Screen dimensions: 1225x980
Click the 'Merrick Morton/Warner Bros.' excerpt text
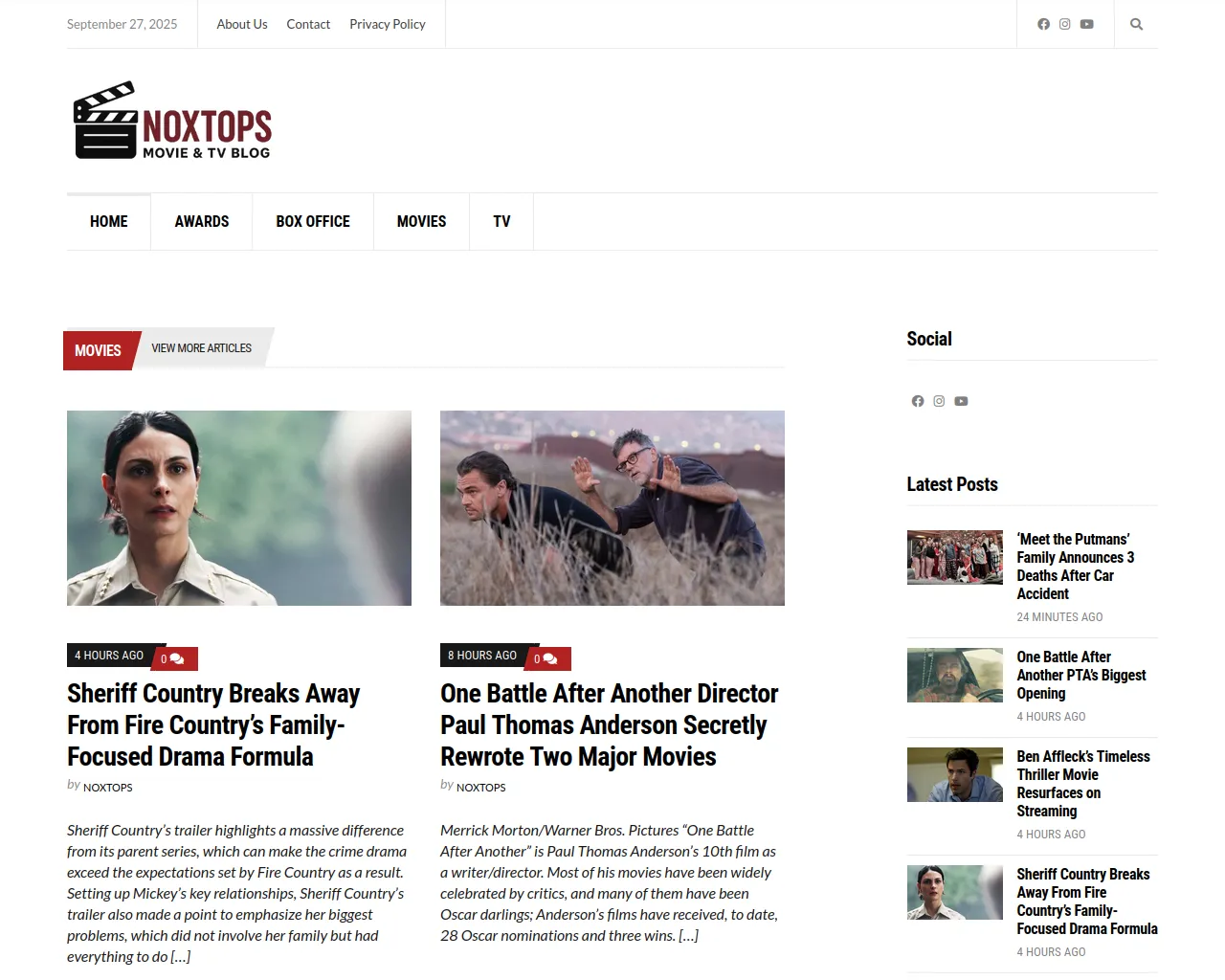tap(610, 883)
